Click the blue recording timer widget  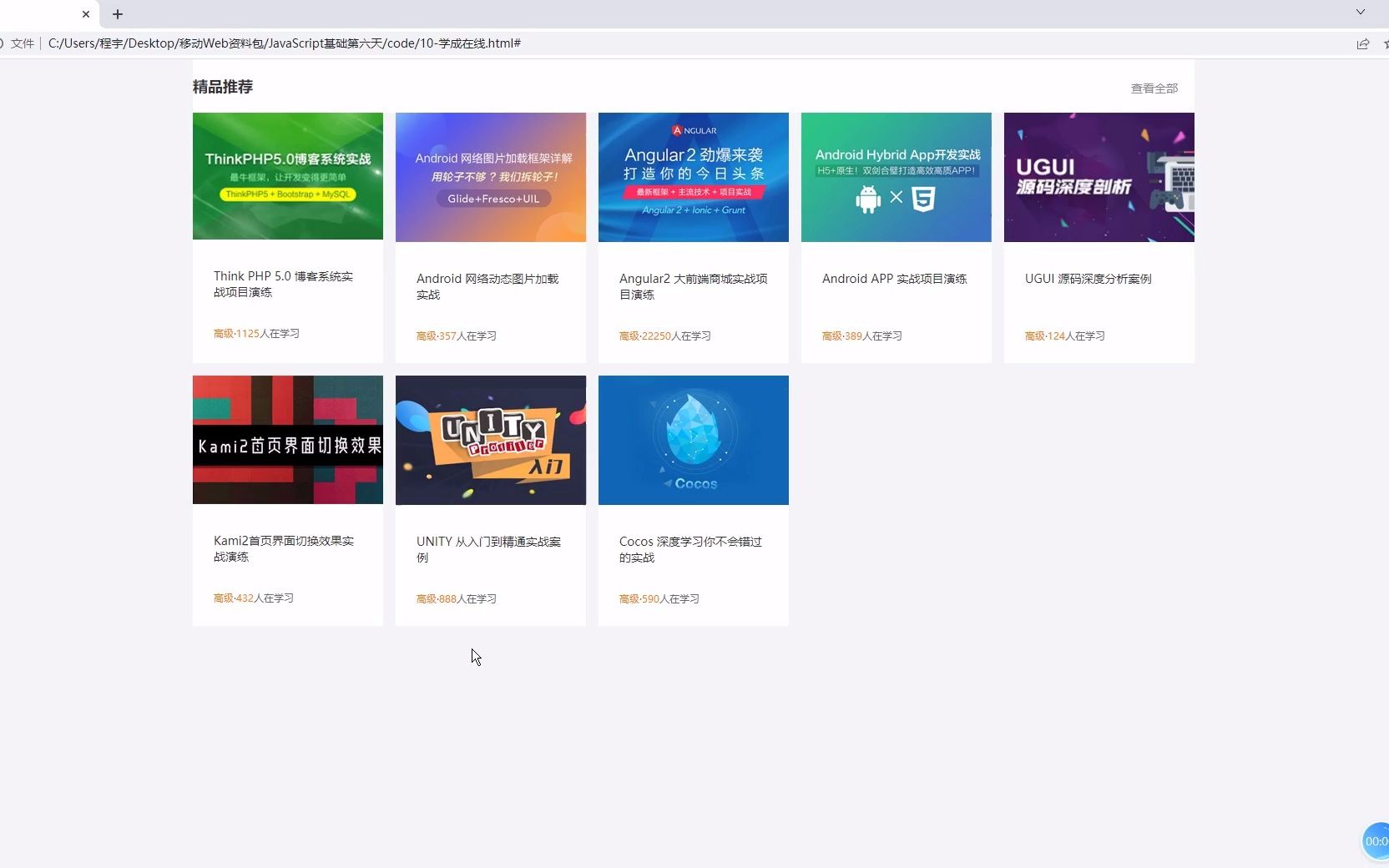[1376, 841]
